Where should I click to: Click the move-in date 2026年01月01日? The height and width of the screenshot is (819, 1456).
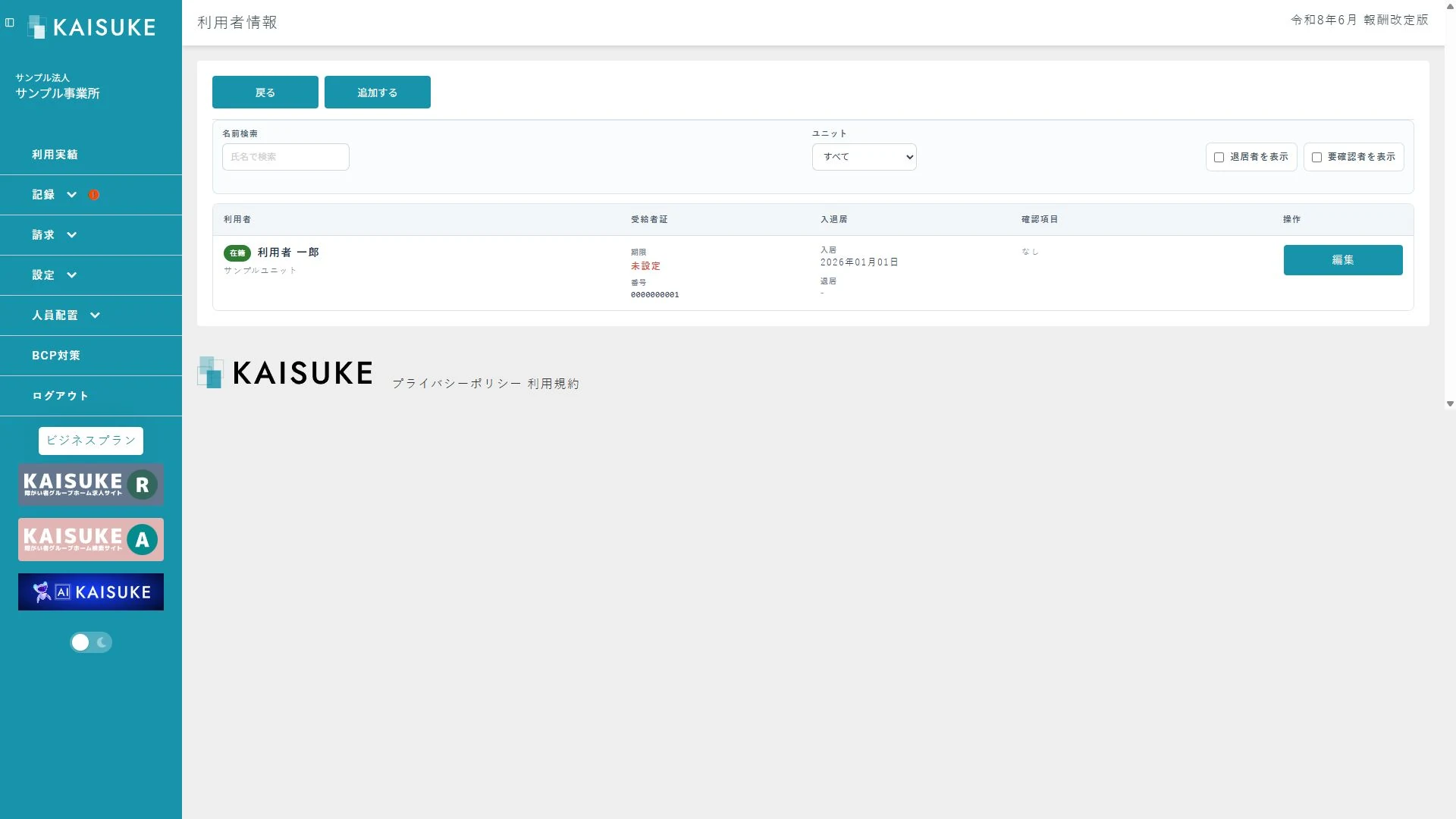(x=859, y=262)
